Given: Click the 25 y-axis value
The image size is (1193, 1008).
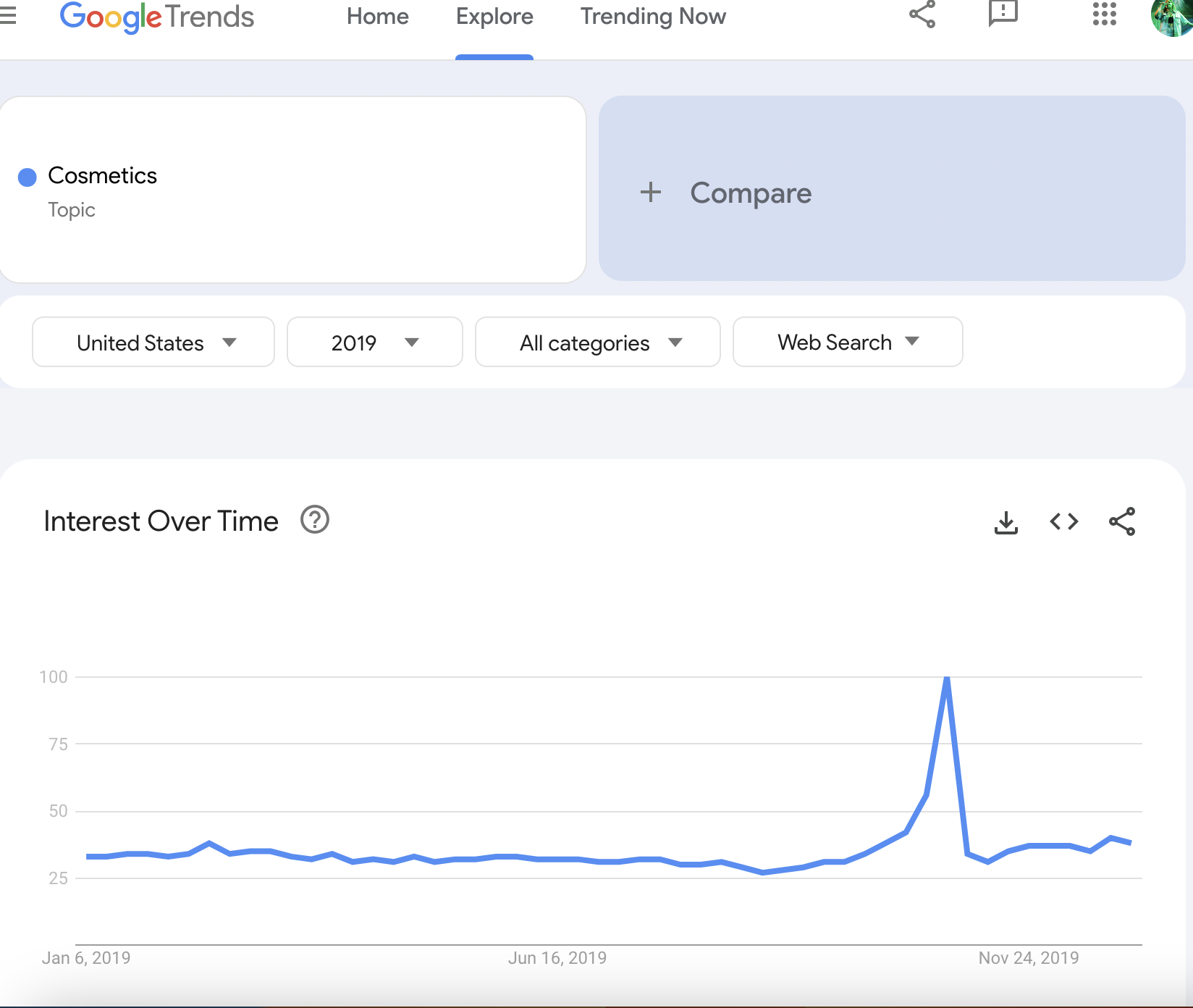Looking at the screenshot, I should (59, 878).
